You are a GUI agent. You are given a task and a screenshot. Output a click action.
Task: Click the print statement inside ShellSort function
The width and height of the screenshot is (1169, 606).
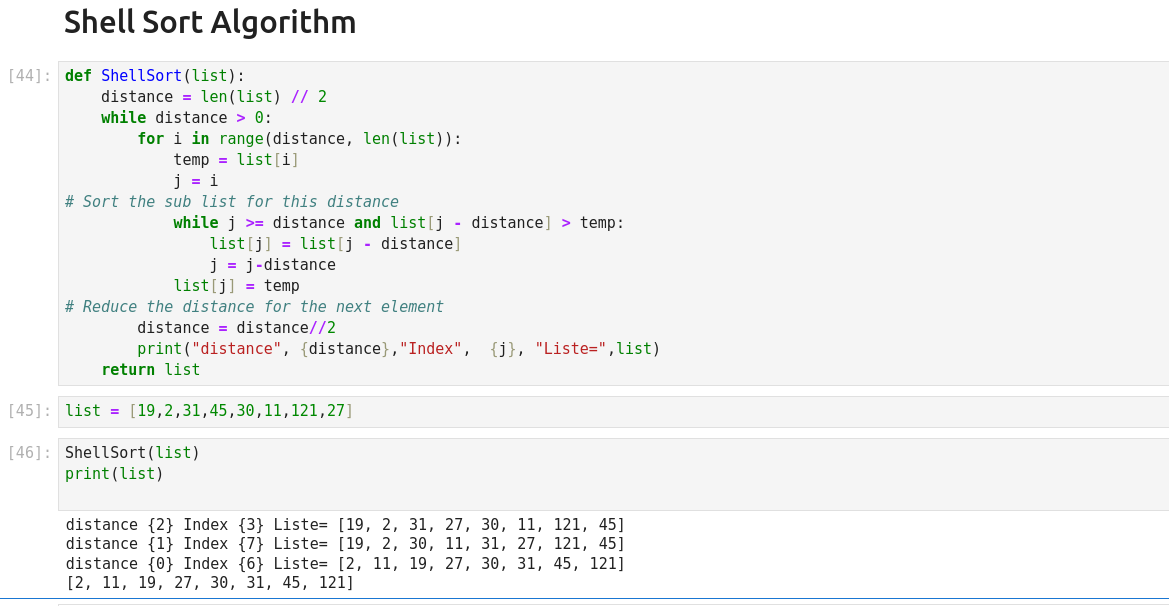[x=398, y=349]
